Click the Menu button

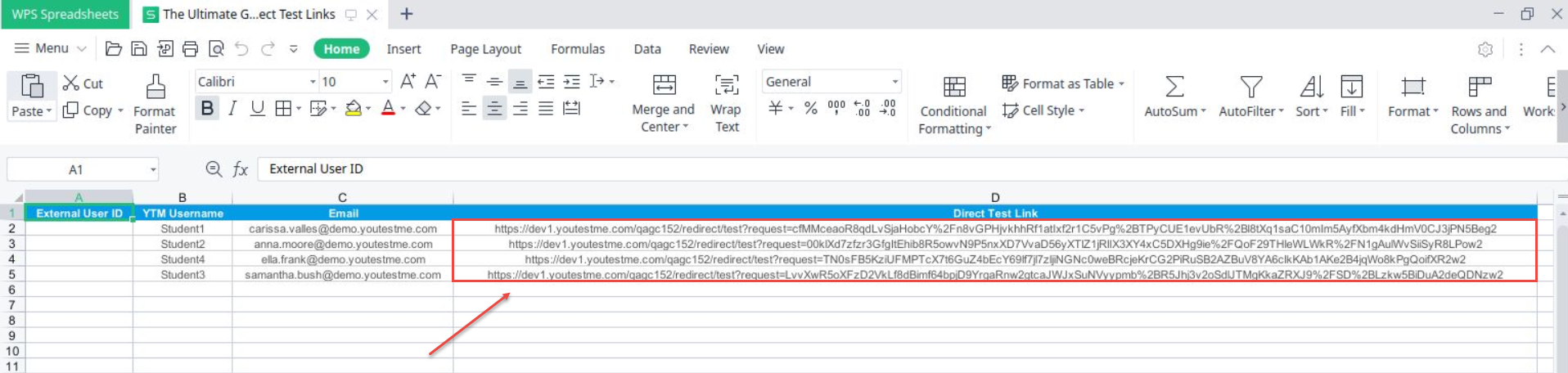tap(50, 49)
